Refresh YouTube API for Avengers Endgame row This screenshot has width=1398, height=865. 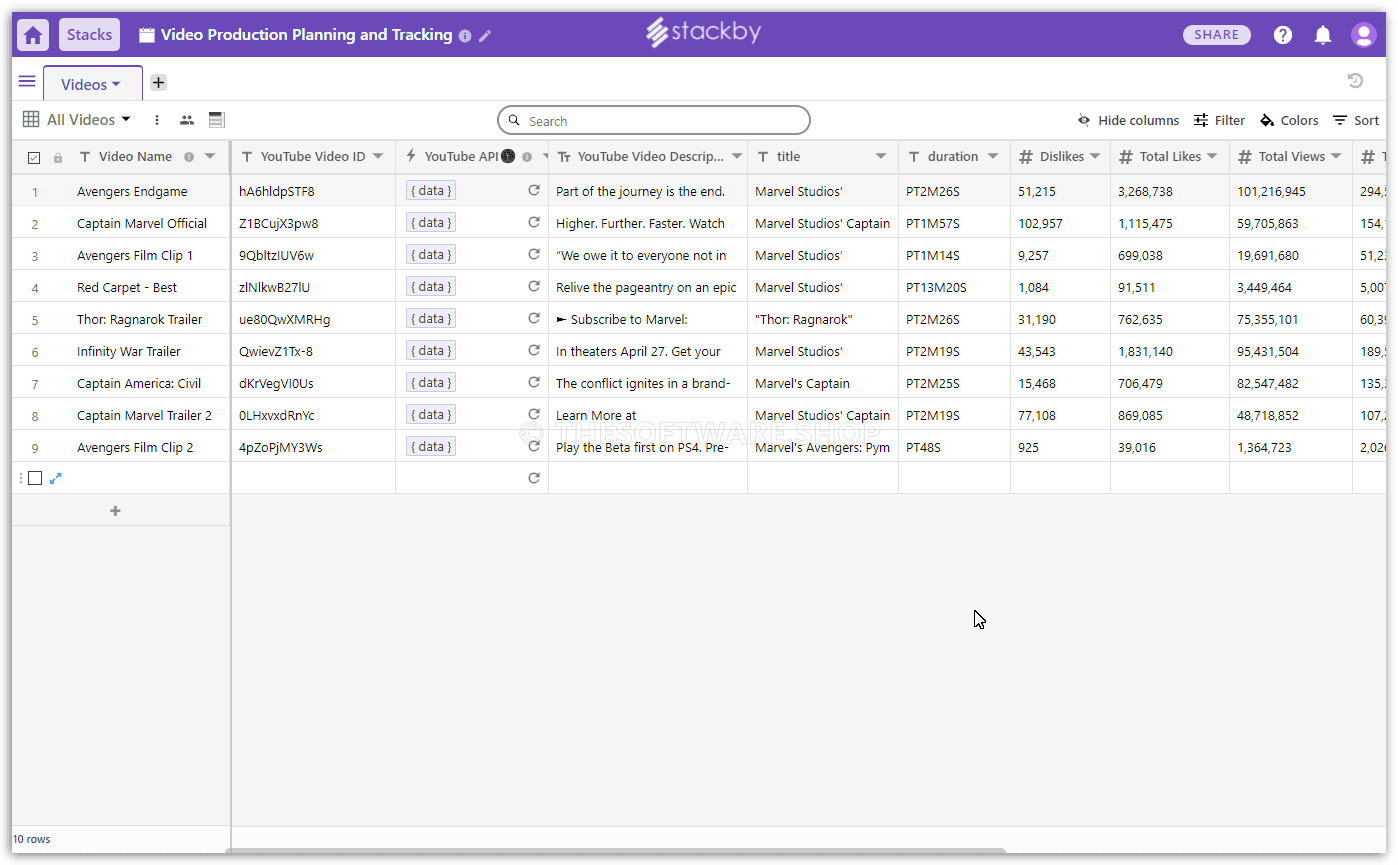pos(534,190)
